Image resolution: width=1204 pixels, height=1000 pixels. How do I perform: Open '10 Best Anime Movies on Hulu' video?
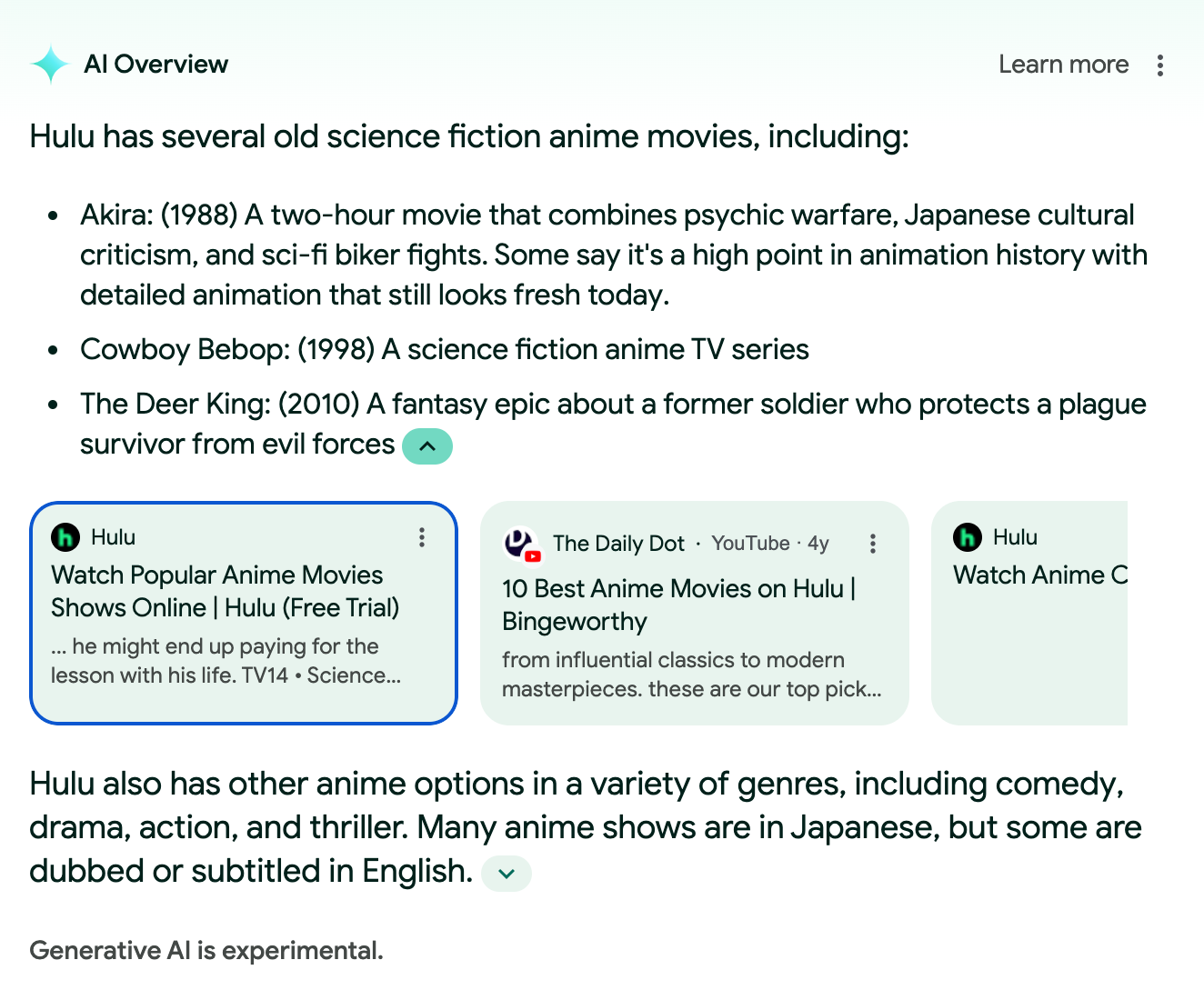tap(678, 605)
